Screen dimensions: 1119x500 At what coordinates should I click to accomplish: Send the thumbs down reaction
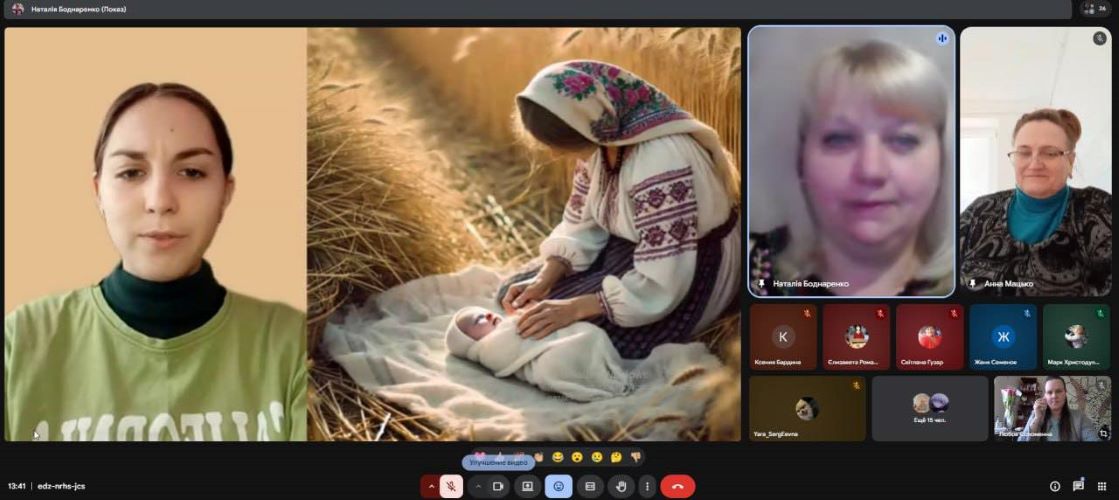click(x=634, y=457)
